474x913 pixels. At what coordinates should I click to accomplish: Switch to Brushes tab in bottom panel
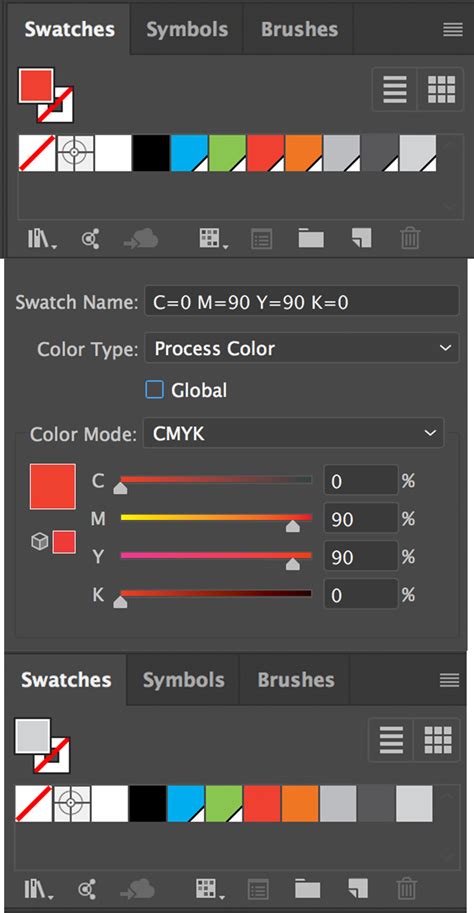tap(296, 680)
